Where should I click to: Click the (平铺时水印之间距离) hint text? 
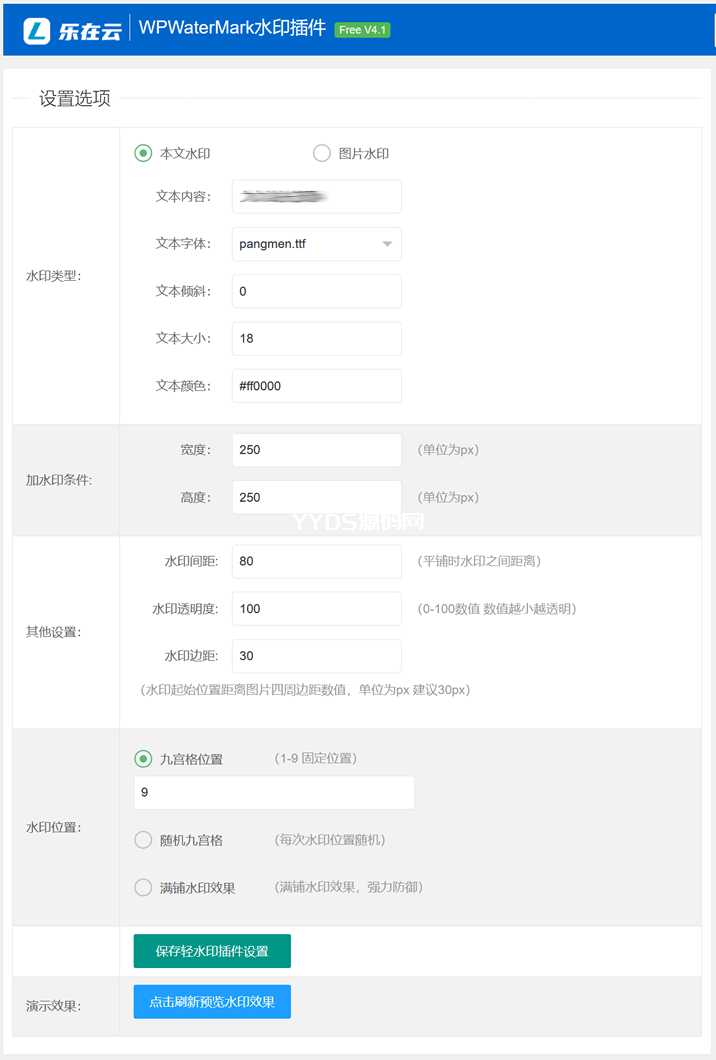click(x=479, y=561)
